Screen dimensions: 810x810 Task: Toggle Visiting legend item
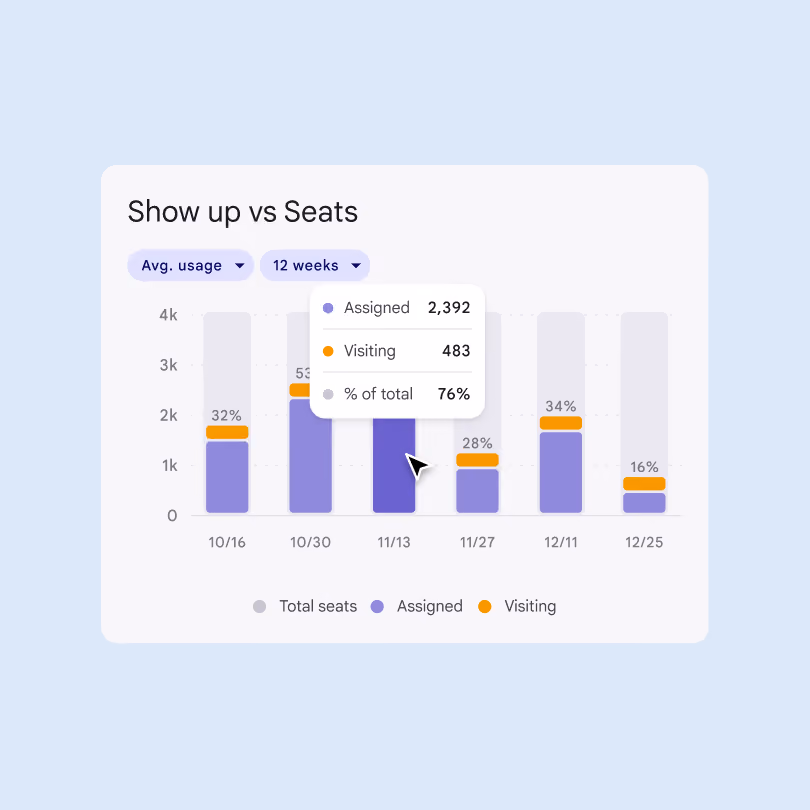[517, 606]
